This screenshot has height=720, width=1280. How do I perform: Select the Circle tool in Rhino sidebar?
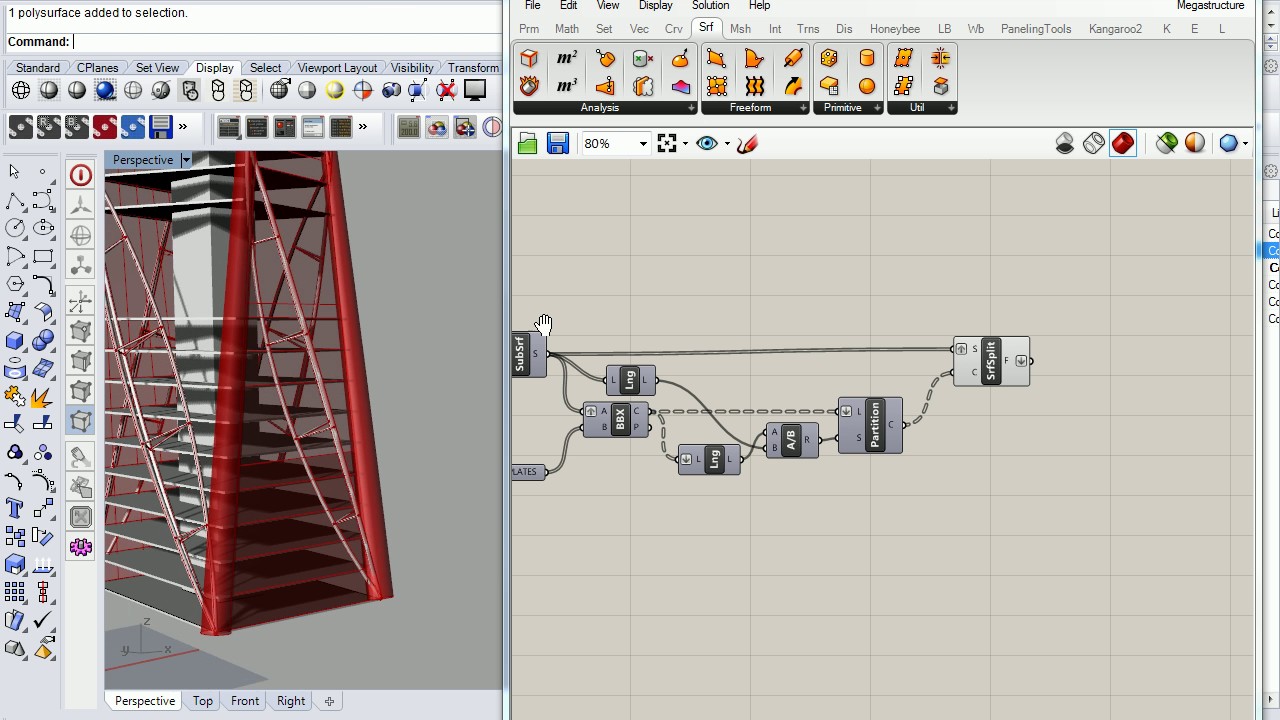(14, 228)
